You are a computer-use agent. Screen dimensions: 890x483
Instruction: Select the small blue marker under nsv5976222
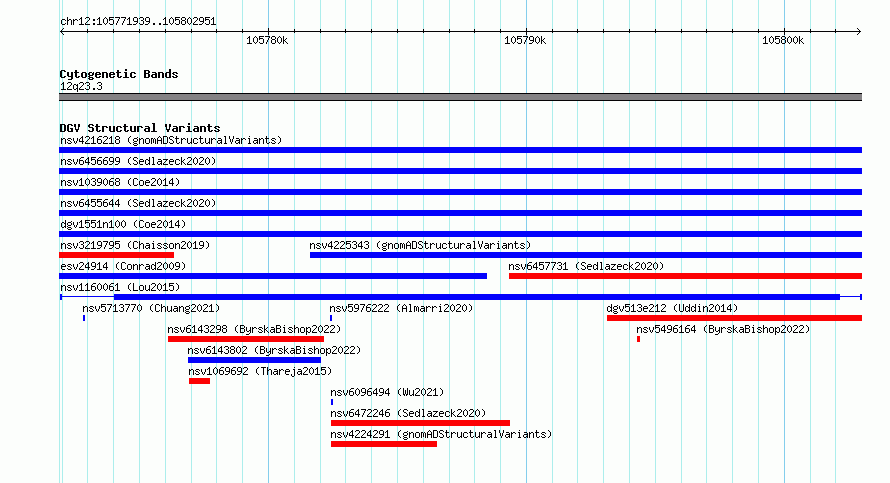[x=331, y=318]
